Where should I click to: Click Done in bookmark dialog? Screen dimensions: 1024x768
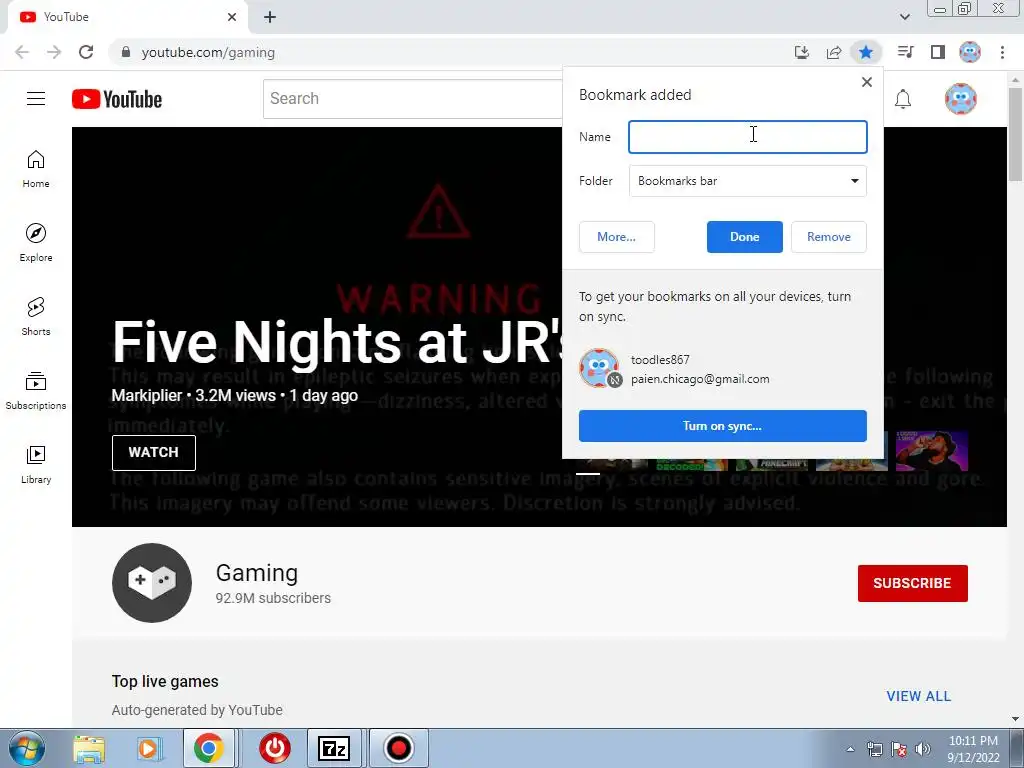click(x=744, y=237)
